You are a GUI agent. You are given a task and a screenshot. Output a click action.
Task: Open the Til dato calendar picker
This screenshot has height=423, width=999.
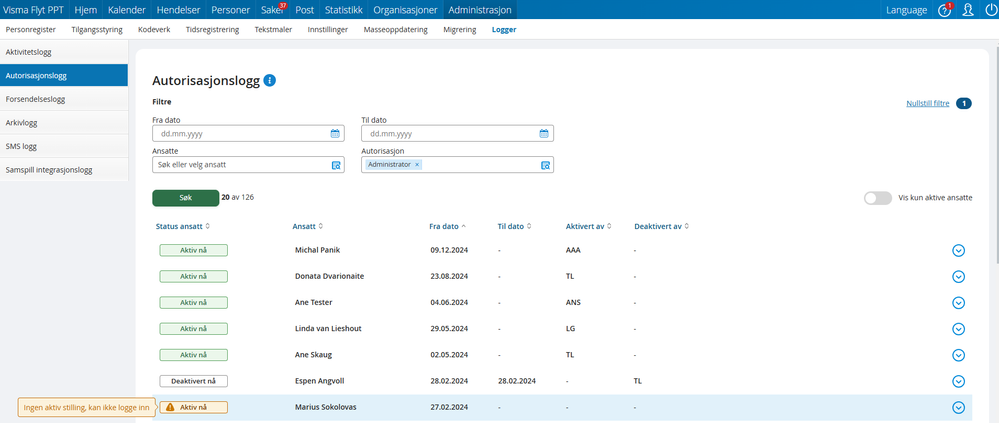click(x=544, y=133)
